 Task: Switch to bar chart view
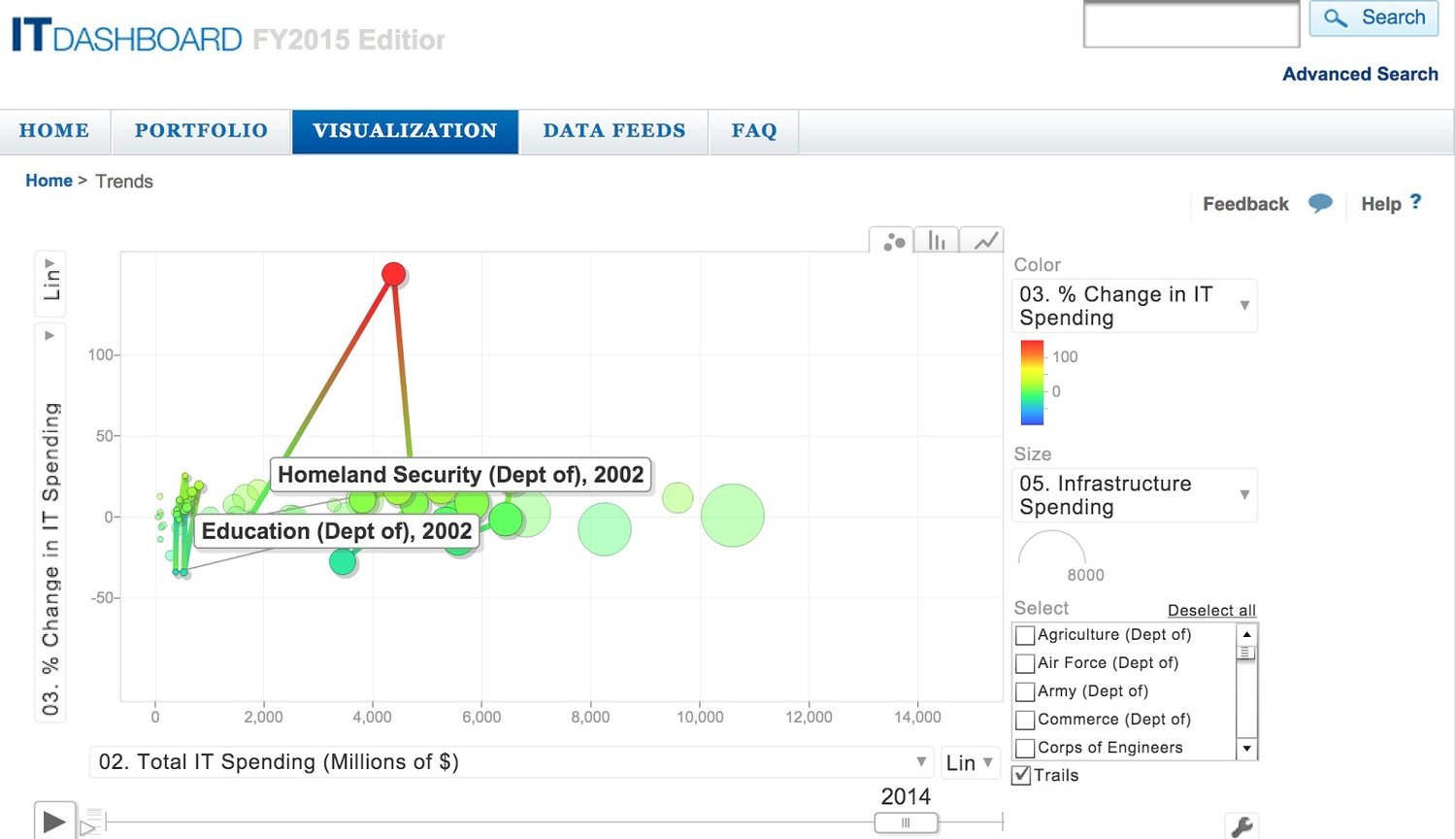[937, 241]
